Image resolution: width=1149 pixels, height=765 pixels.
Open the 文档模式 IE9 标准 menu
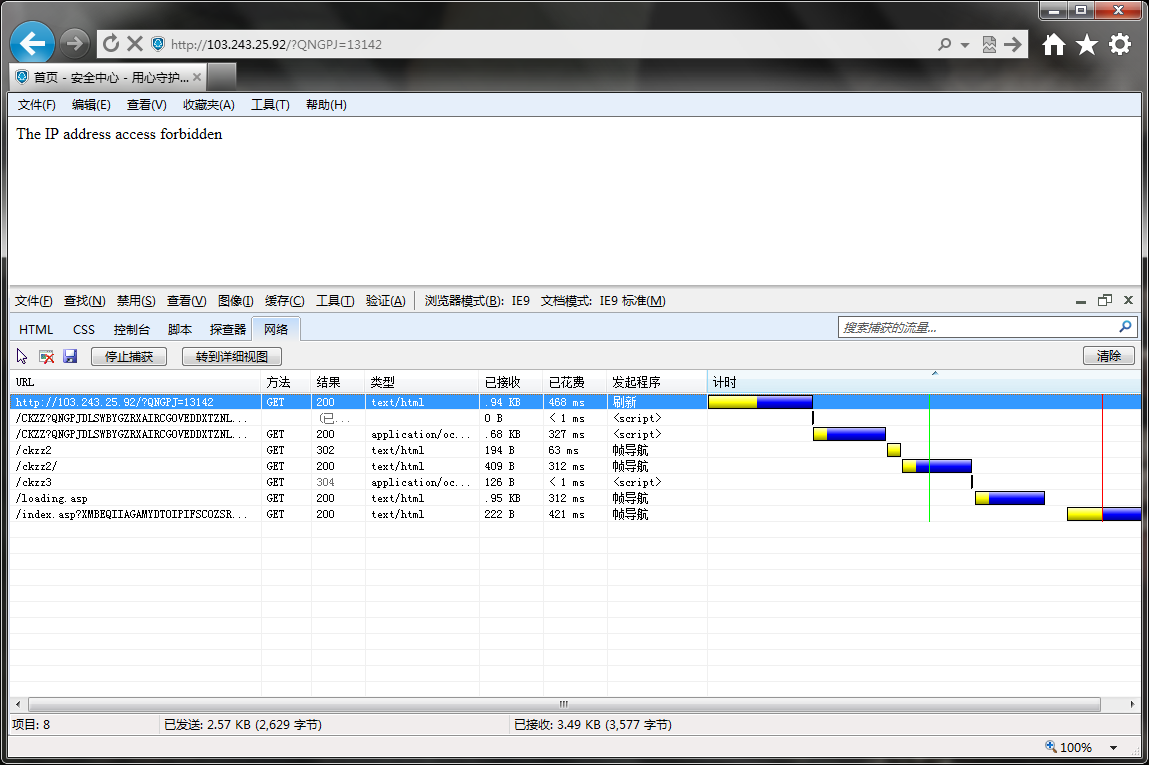pos(603,301)
